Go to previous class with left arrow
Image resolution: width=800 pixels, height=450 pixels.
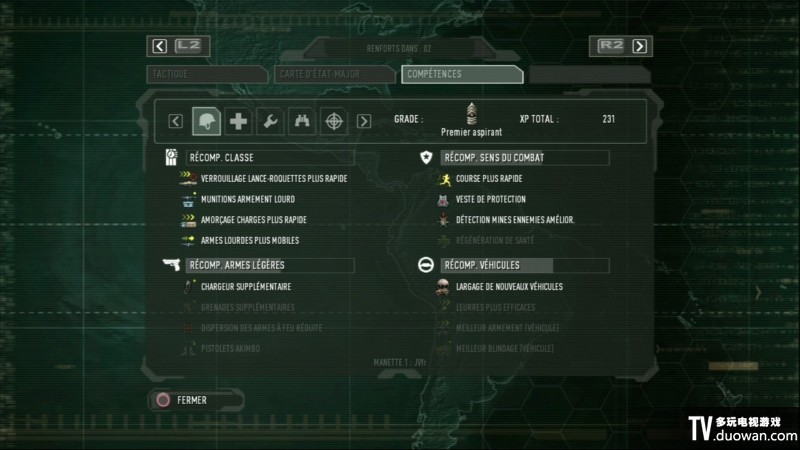176,121
